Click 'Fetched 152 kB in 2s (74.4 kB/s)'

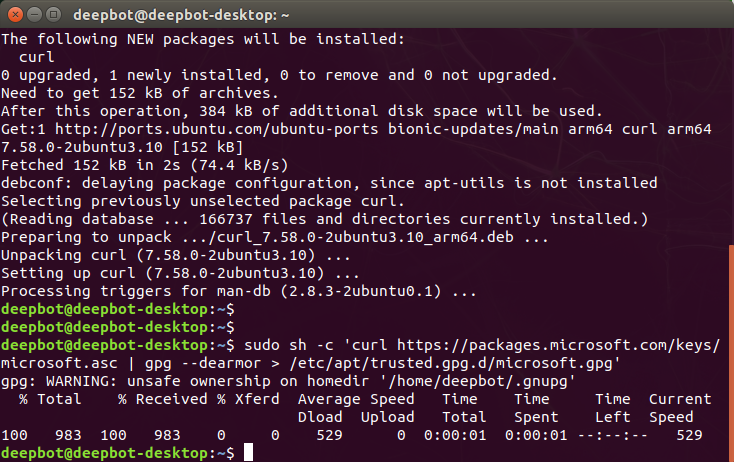(145, 165)
